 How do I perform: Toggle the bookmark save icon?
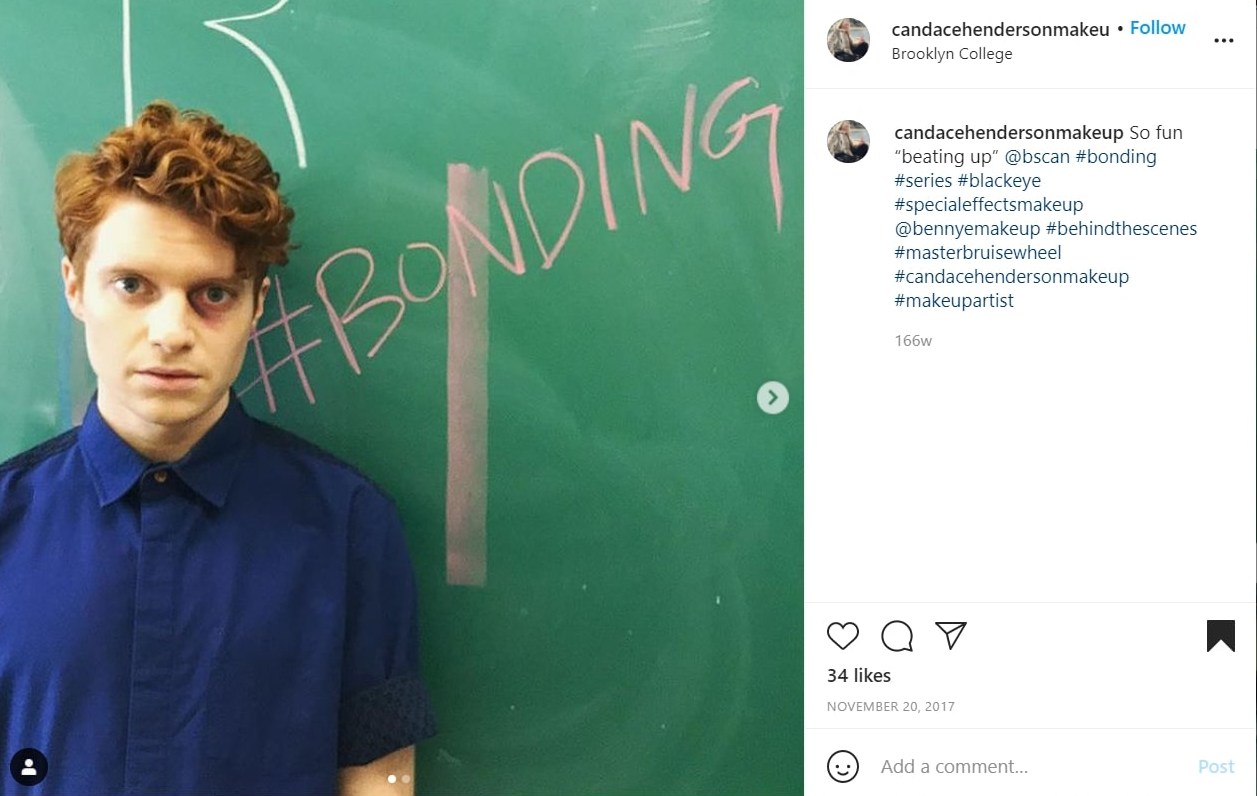click(1220, 636)
